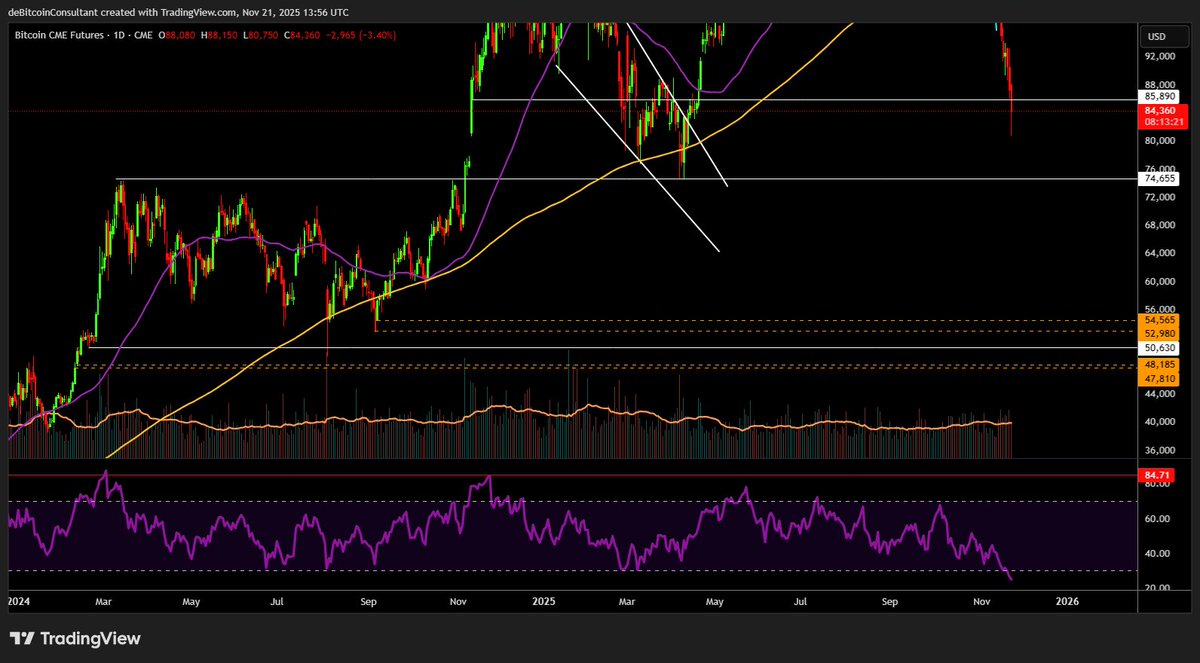Screen dimensions: 1200x663
Task: Click the orange 48,185 price label
Action: 1159,366
